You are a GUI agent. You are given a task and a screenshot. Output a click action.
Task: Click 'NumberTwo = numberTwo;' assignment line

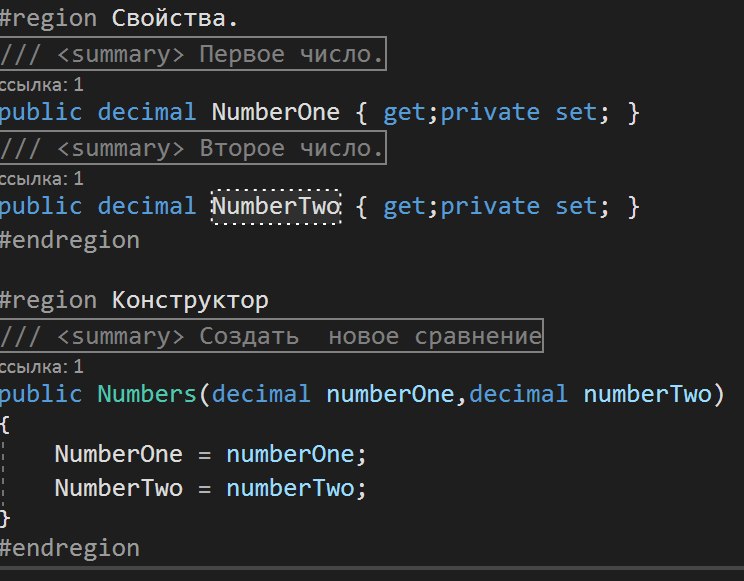pyautogui.click(x=211, y=488)
